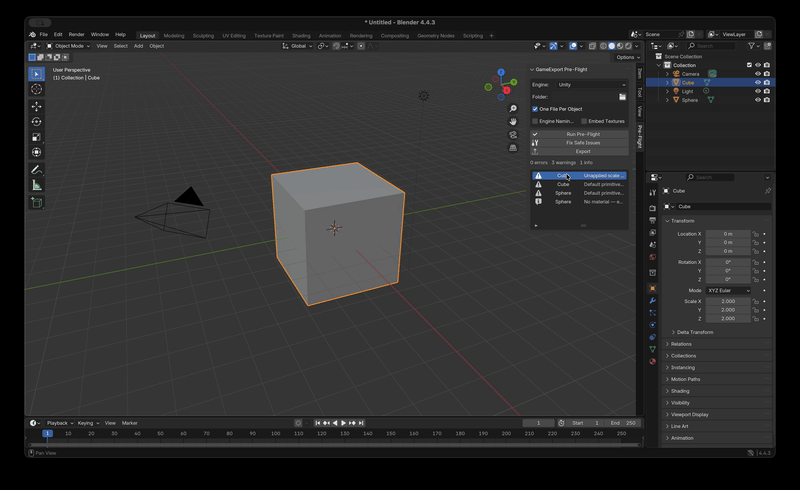Open the Engine dropdown showing Unity

click(x=591, y=85)
